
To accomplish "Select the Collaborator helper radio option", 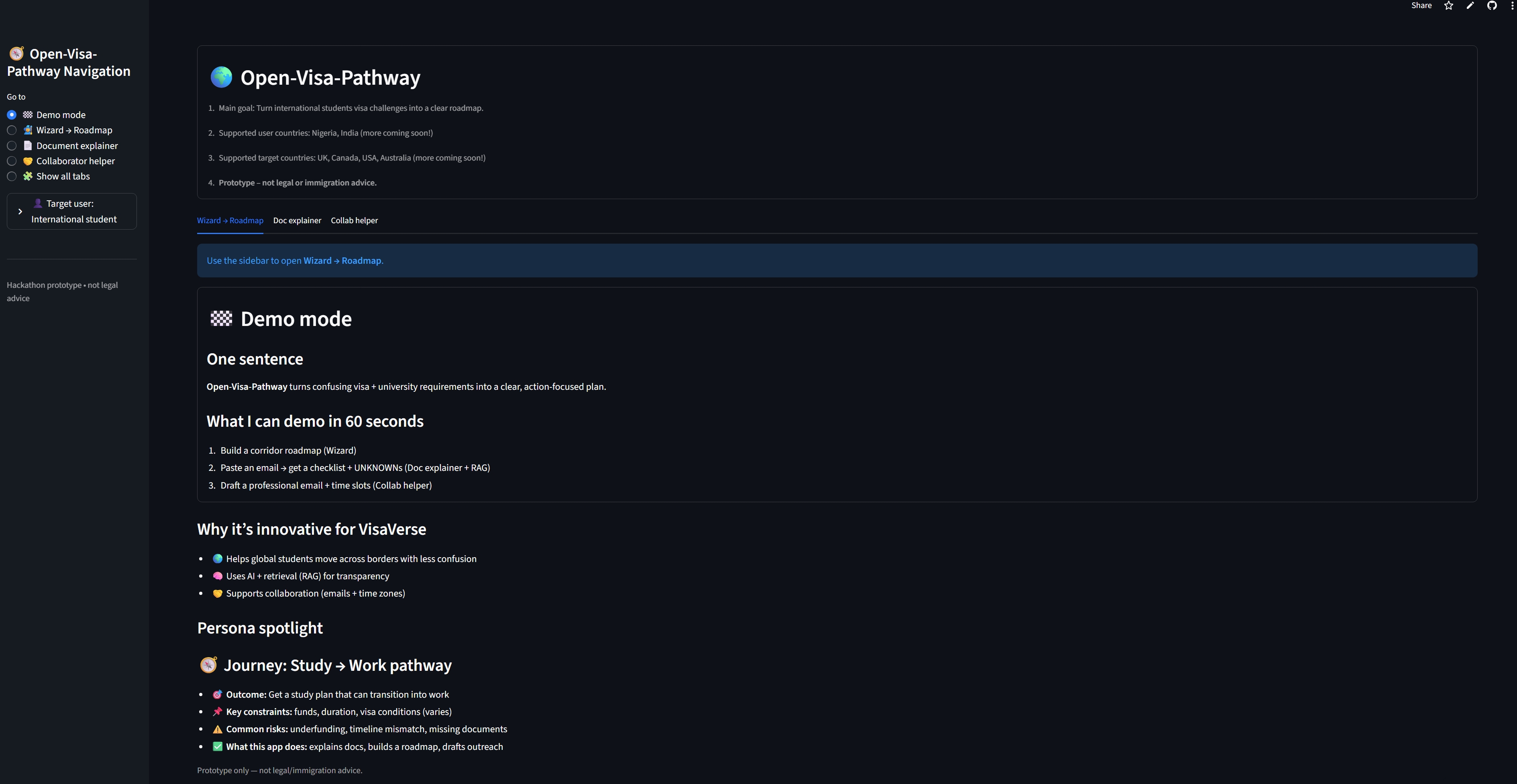I will click(x=12, y=161).
